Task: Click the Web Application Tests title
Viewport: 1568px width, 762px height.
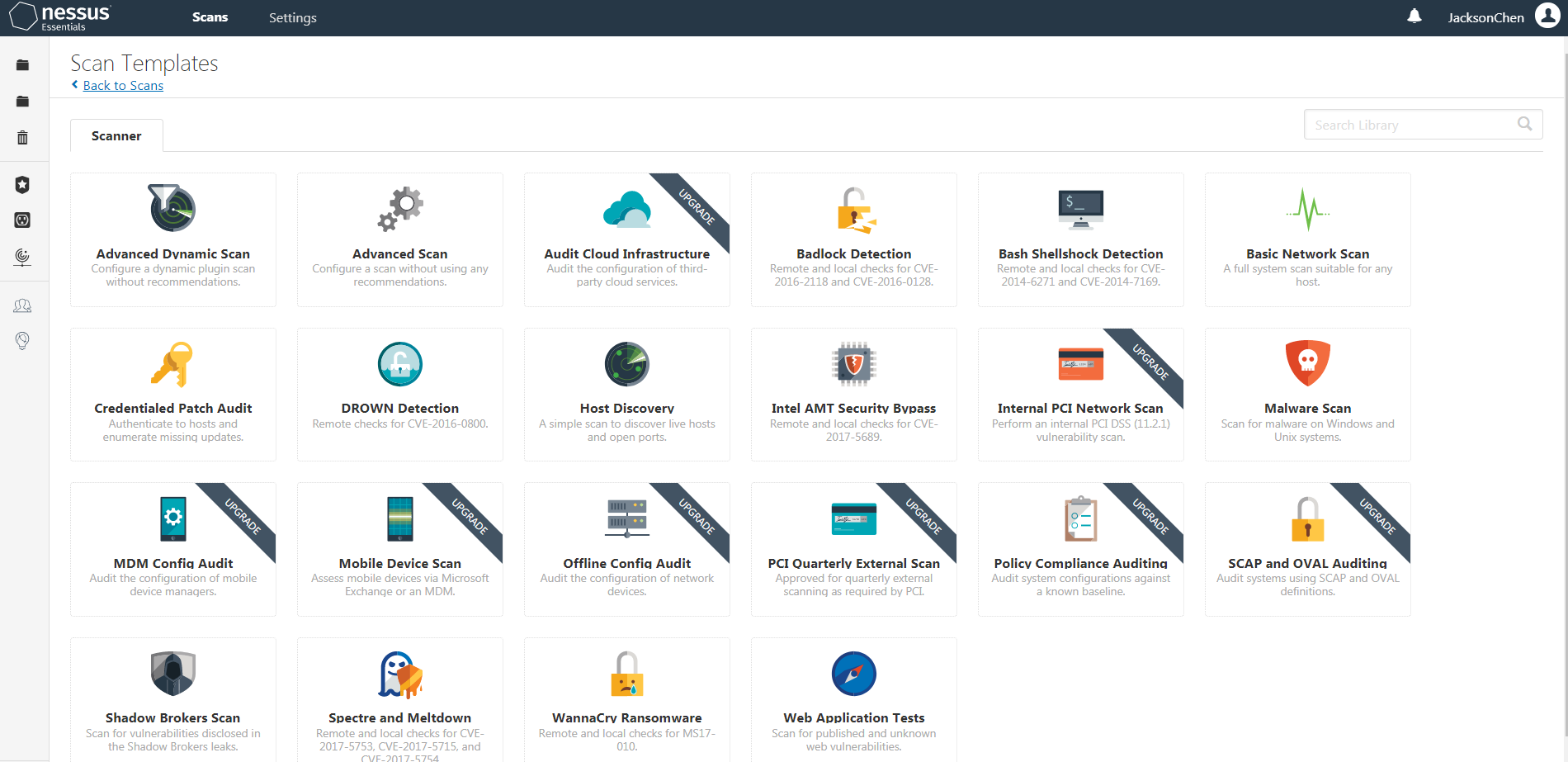Action: pyautogui.click(x=854, y=718)
